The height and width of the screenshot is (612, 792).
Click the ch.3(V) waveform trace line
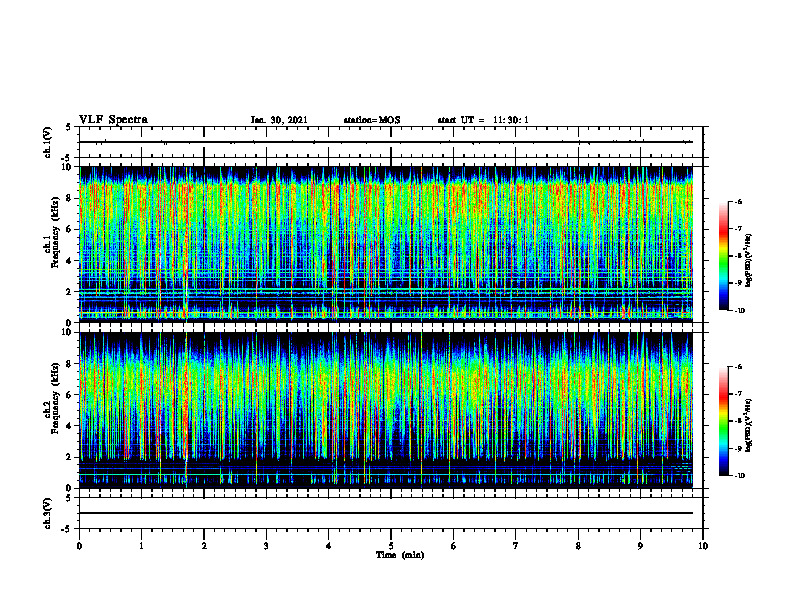[x=386, y=513]
